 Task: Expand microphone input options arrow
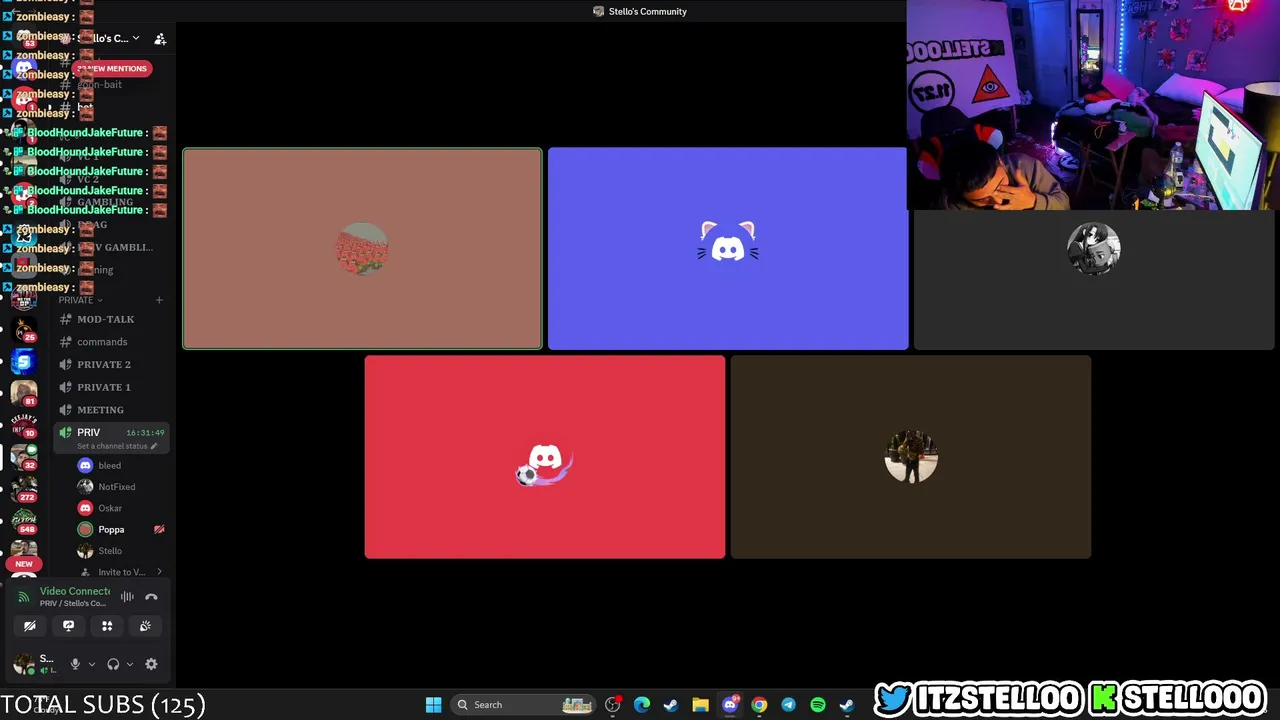click(x=91, y=664)
